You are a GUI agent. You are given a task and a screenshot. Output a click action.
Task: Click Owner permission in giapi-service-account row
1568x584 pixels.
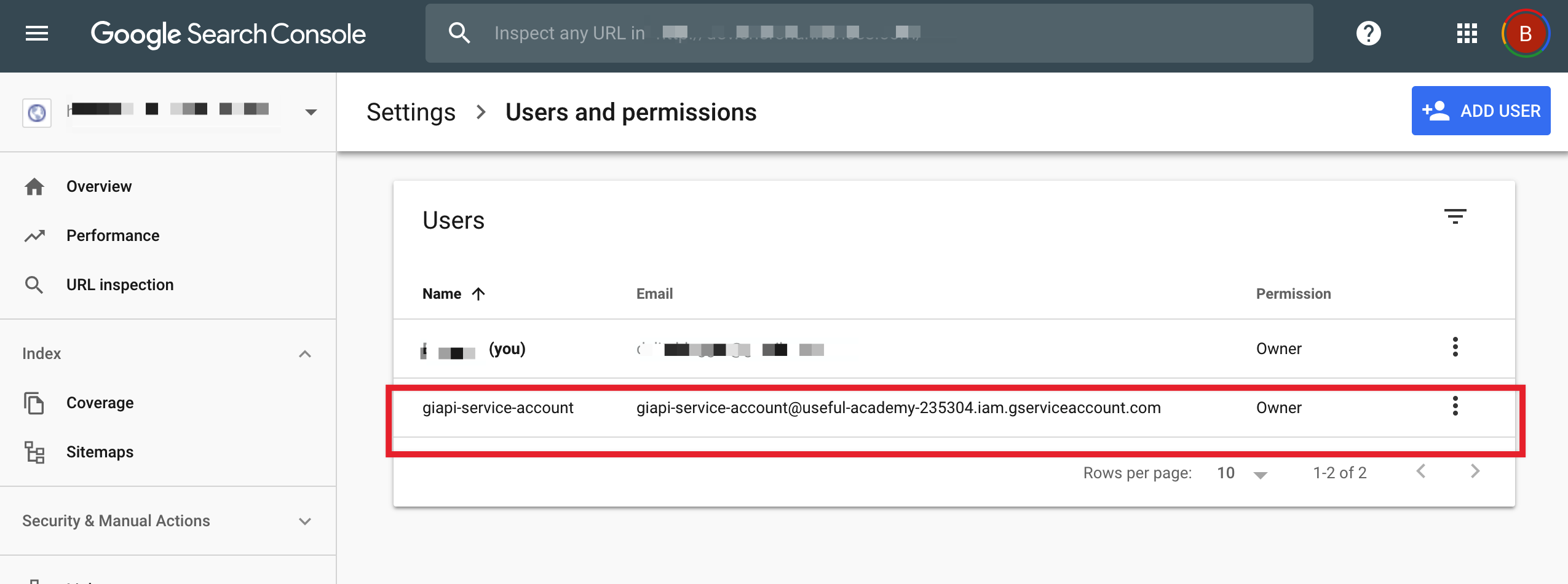tap(1278, 408)
